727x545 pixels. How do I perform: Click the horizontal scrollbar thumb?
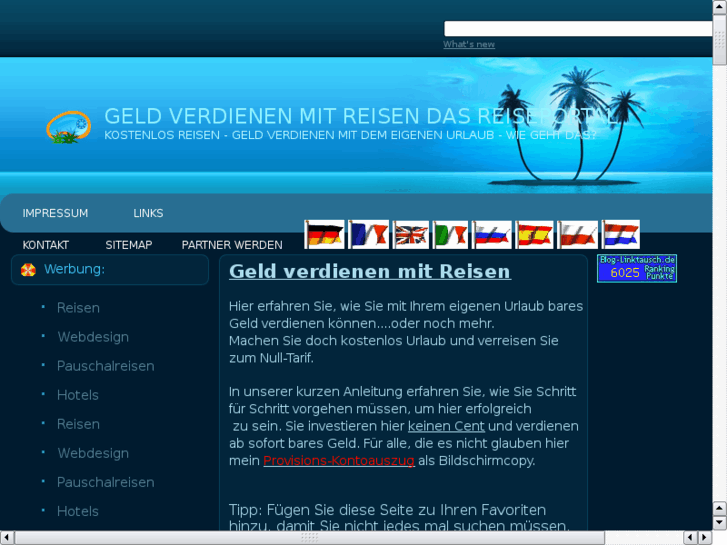[310, 538]
